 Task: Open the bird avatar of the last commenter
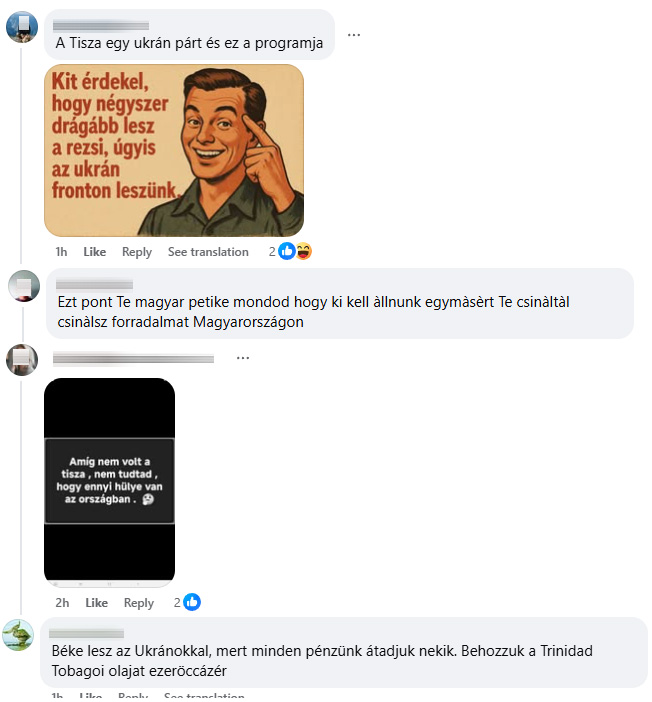point(18,635)
